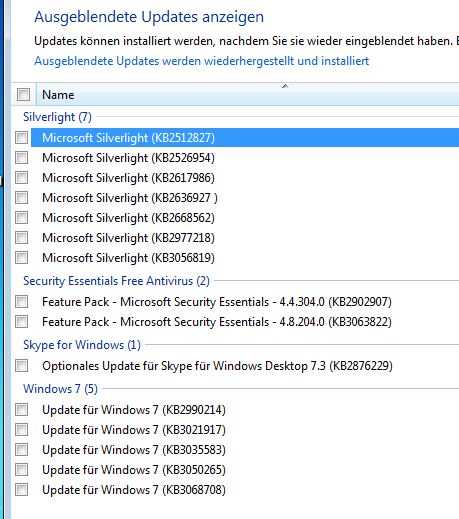The image size is (459, 519).
Task: Check Security Essentials 4.8.204.0 KB3063822 checkbox
Action: click(x=21, y=322)
